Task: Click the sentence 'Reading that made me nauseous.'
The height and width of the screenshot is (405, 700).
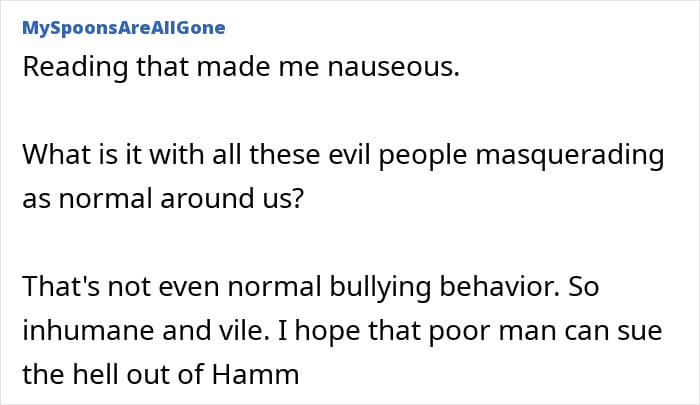Action: [x=241, y=67]
